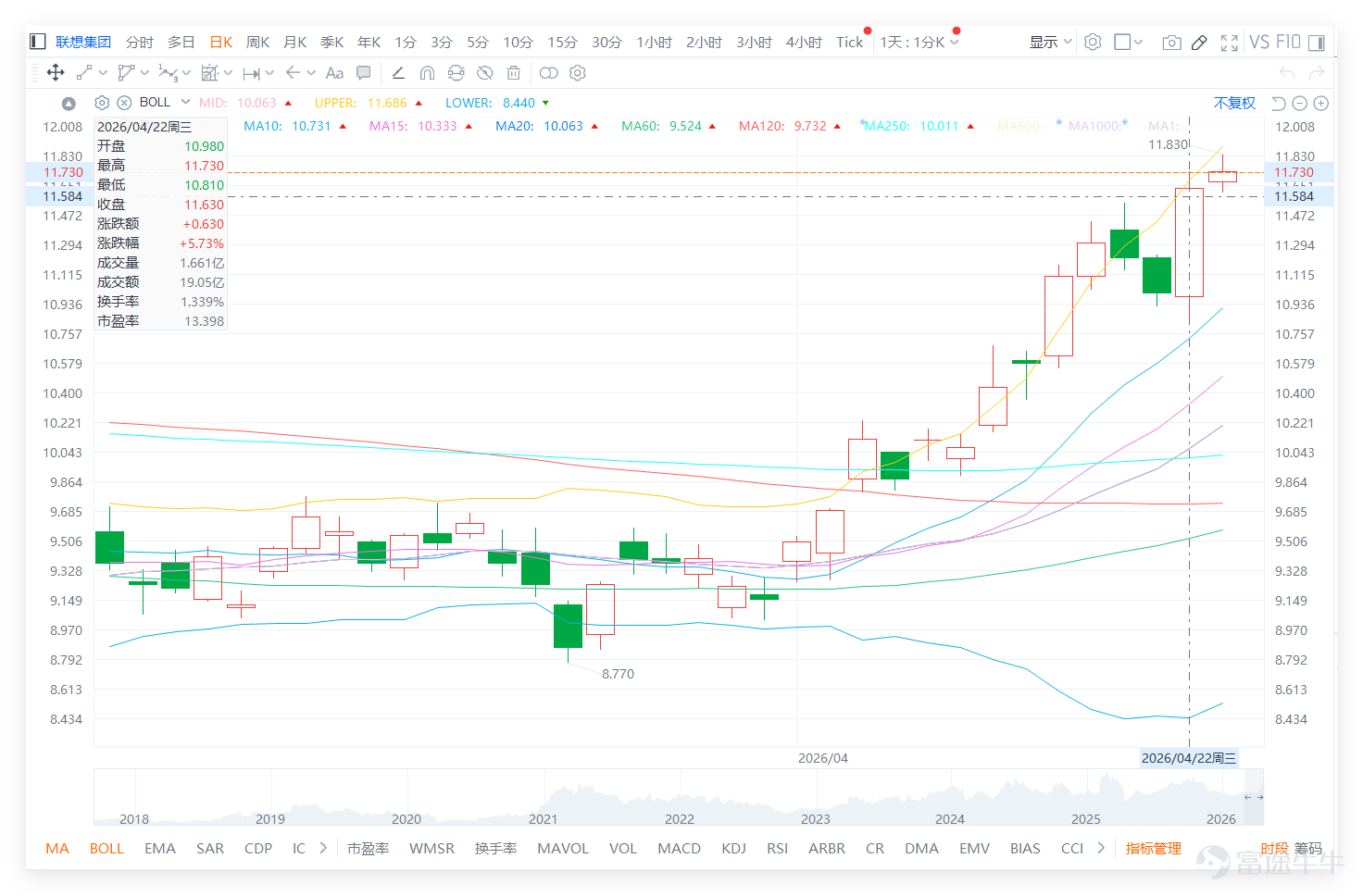Image resolution: width=1363 pixels, height=896 pixels.
Task: Zoom in the chart with plus
Action: [x=1321, y=103]
